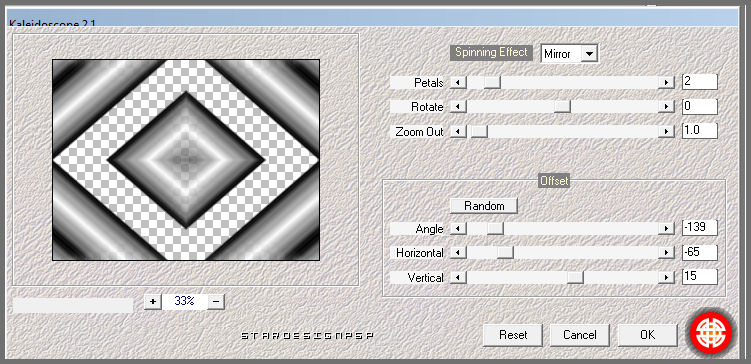
Task: Click the Random offset button
Action: coord(484,206)
